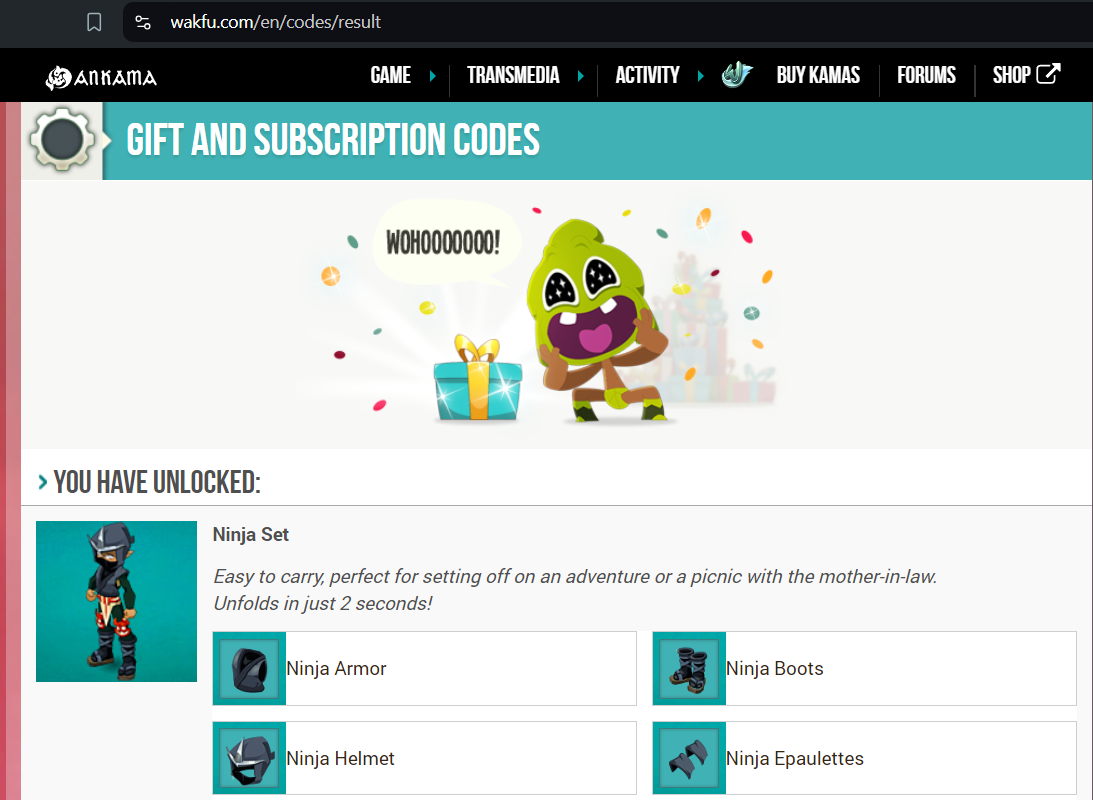The height and width of the screenshot is (800, 1093).
Task: Click the Ninja Boots item icon
Action: [689, 669]
